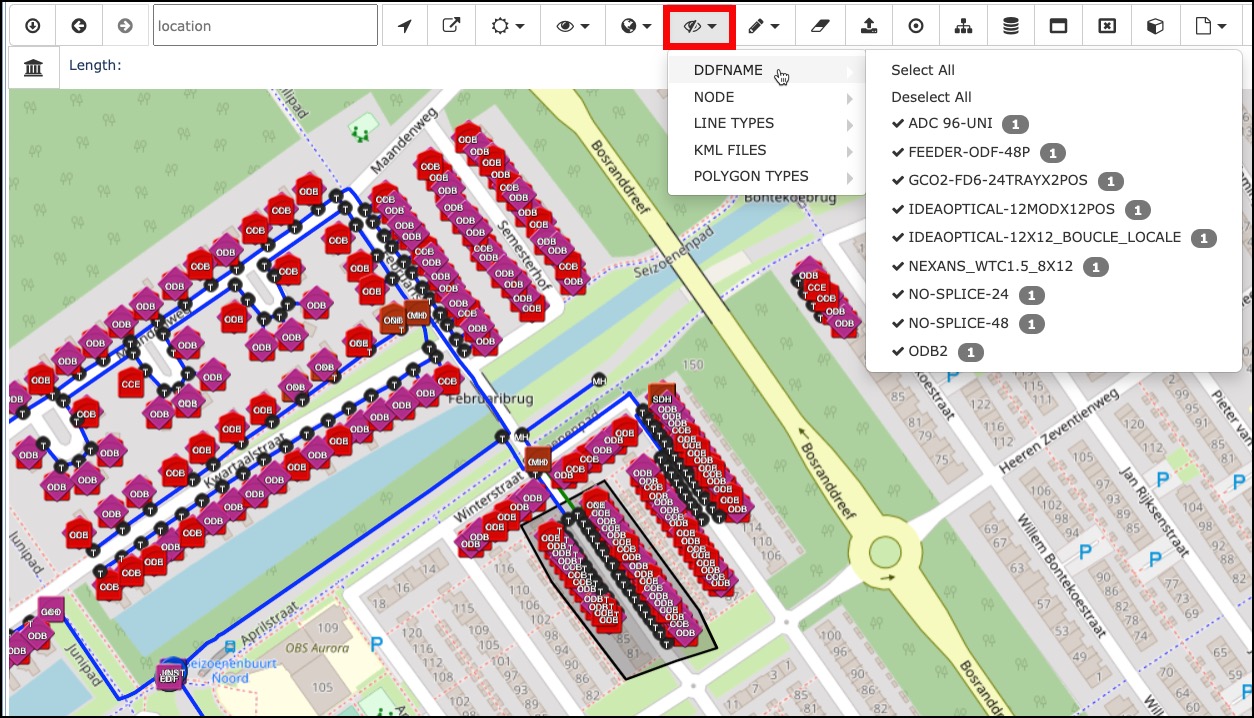The image size is (1254, 718).
Task: Click the upload icon in toolbar
Action: [x=868, y=26]
